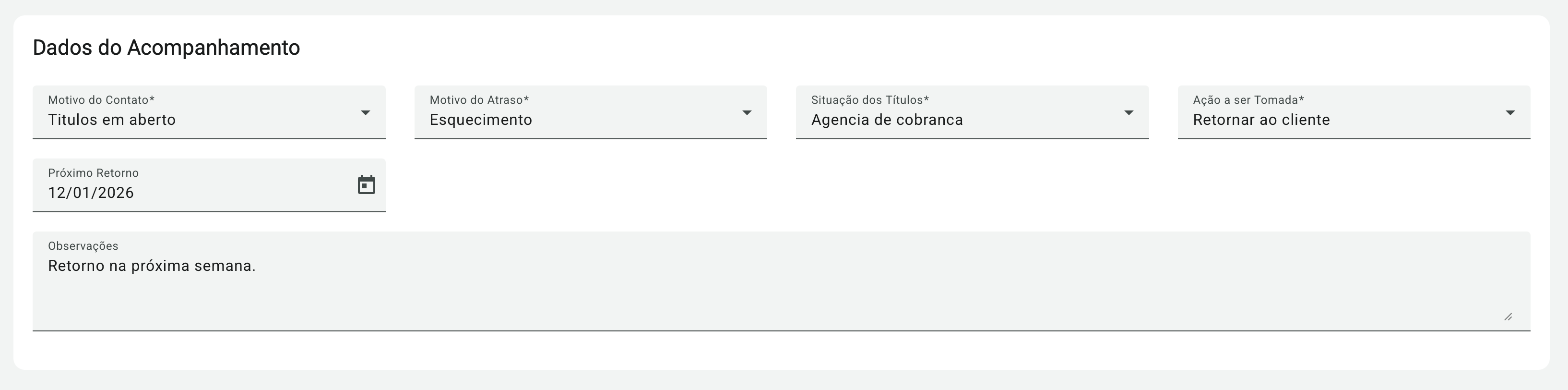The height and width of the screenshot is (390, 1568).
Task: Open the dropdown showing "Agencia de cobranca"
Action: 887,120
